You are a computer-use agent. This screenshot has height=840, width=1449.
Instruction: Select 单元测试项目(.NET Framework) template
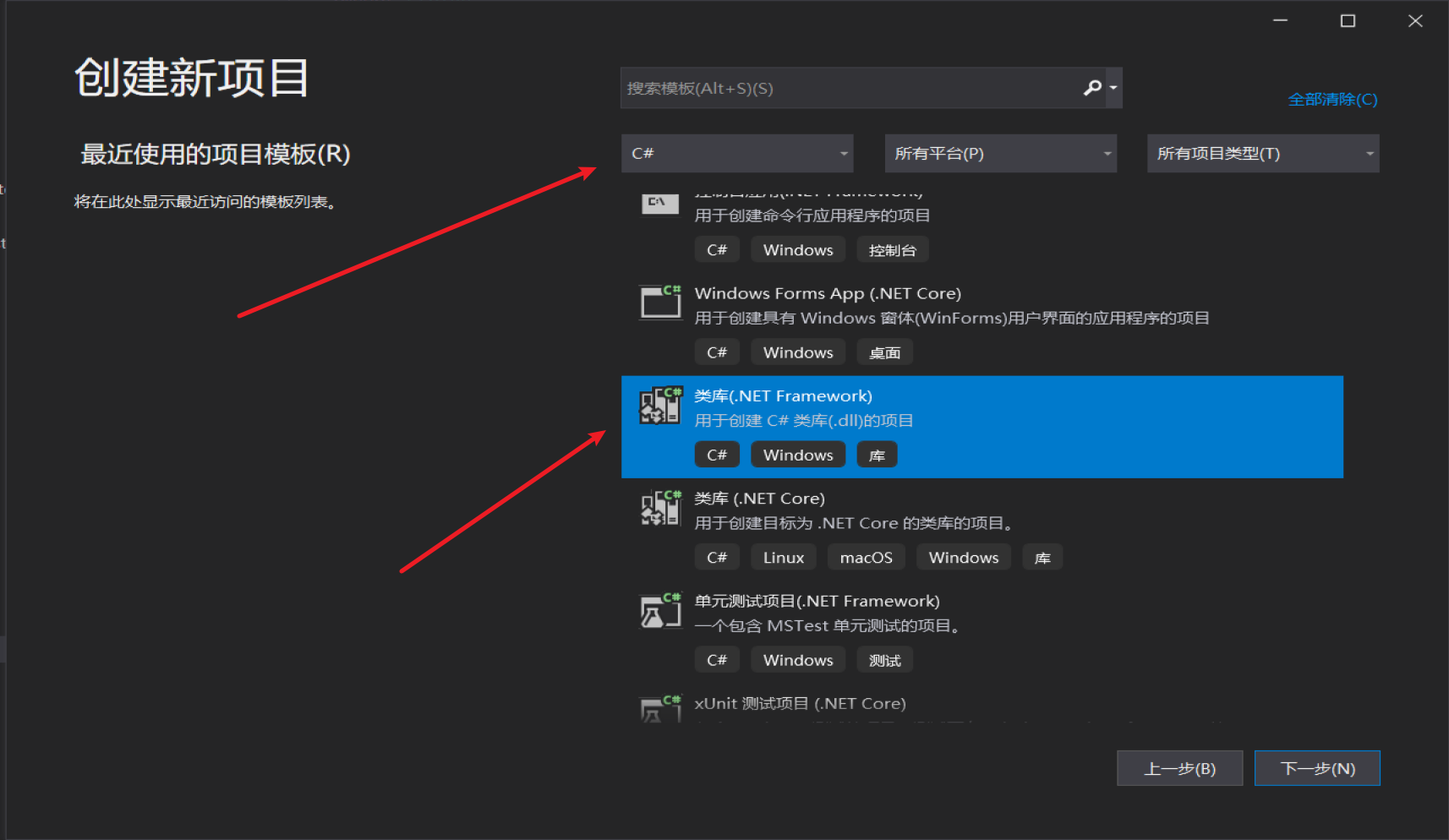coord(817,601)
